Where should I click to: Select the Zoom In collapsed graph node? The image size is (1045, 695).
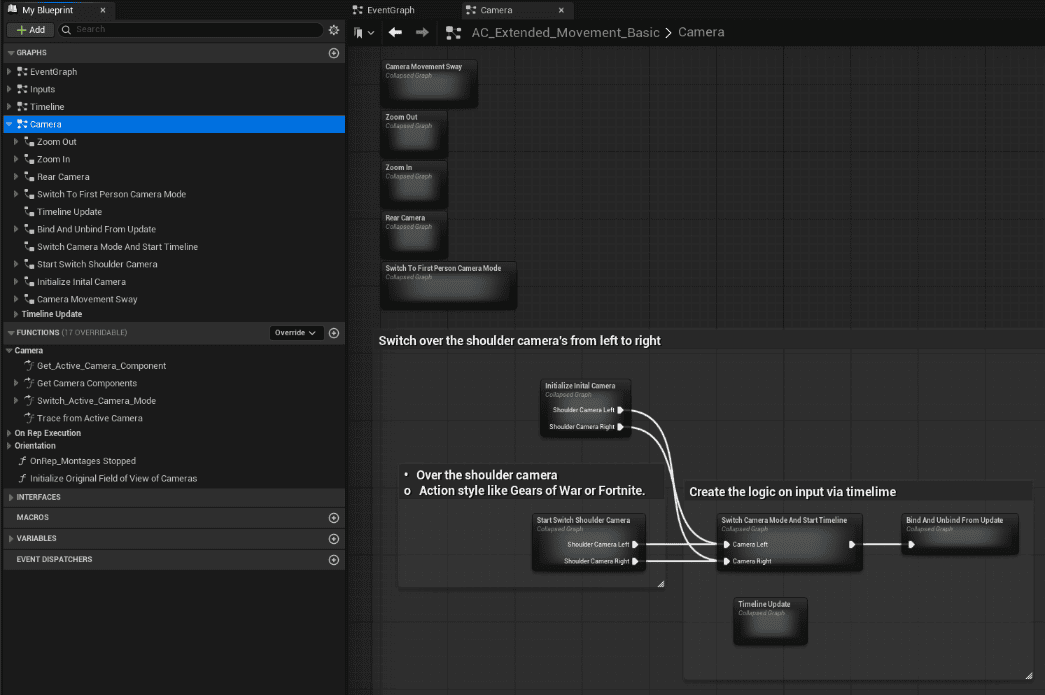pos(414,185)
